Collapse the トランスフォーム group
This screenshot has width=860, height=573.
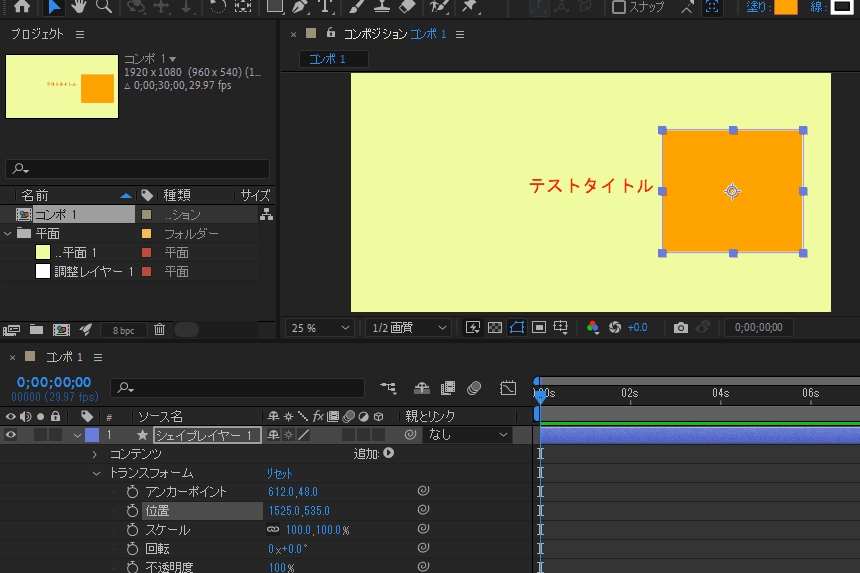coord(97,473)
